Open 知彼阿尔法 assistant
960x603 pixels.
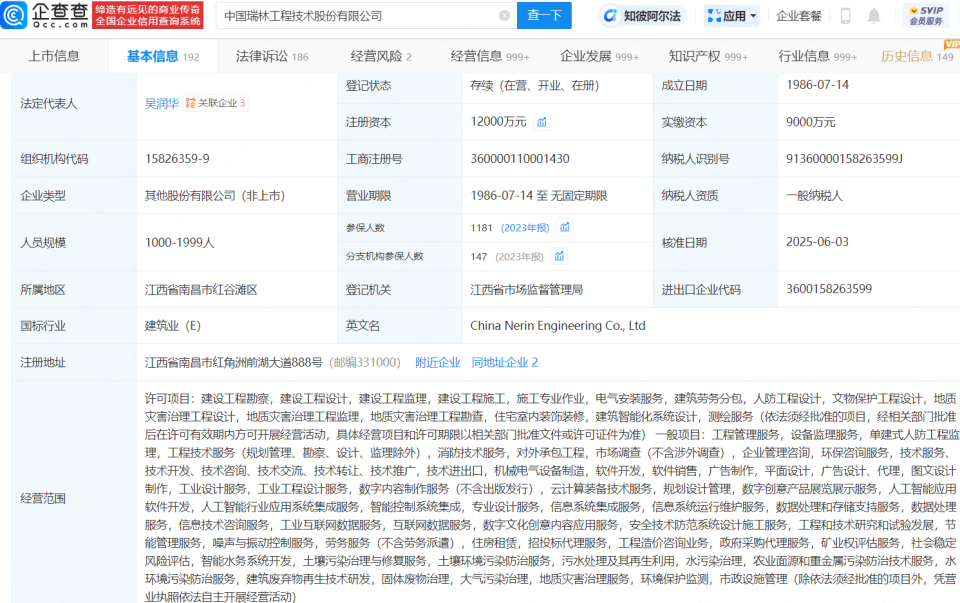[x=642, y=16]
